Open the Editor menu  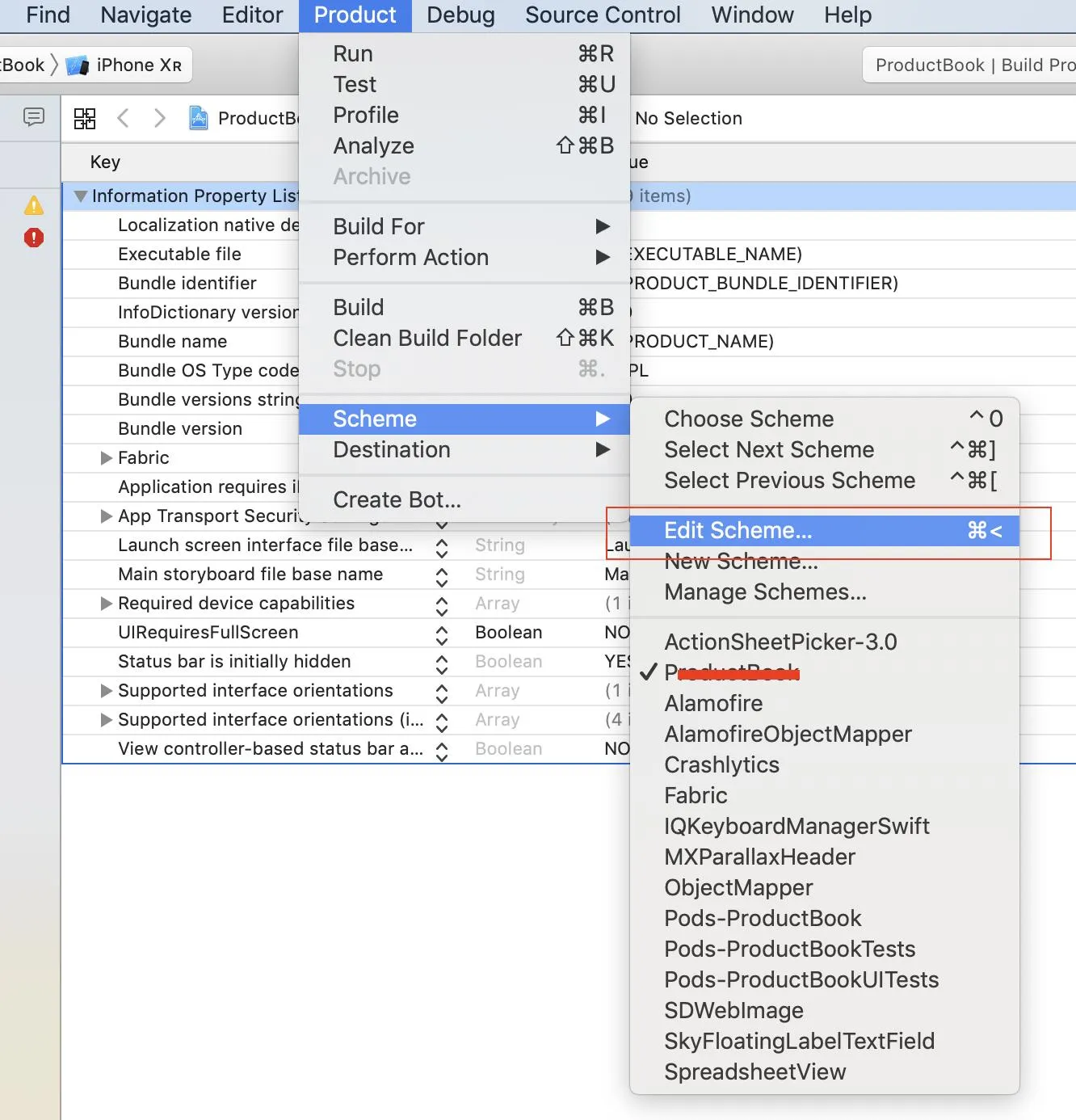click(253, 15)
